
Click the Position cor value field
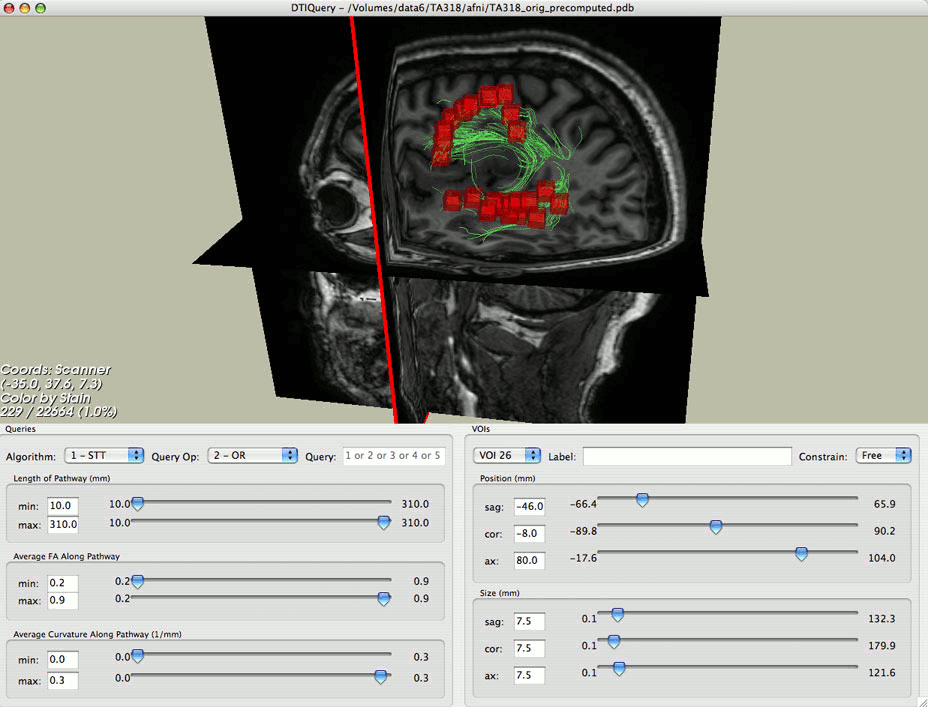529,534
